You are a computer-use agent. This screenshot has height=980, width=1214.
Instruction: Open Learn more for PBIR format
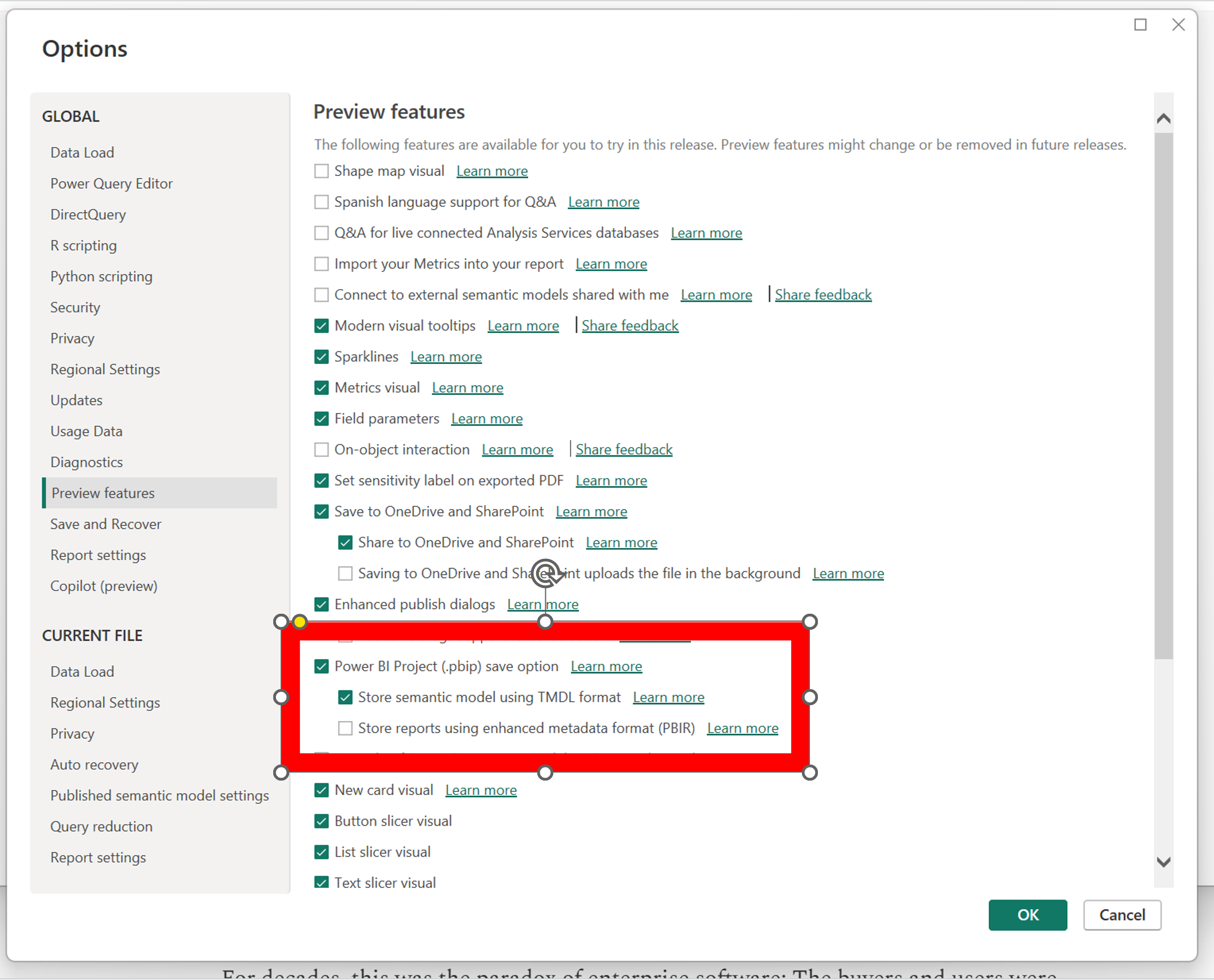(x=742, y=729)
